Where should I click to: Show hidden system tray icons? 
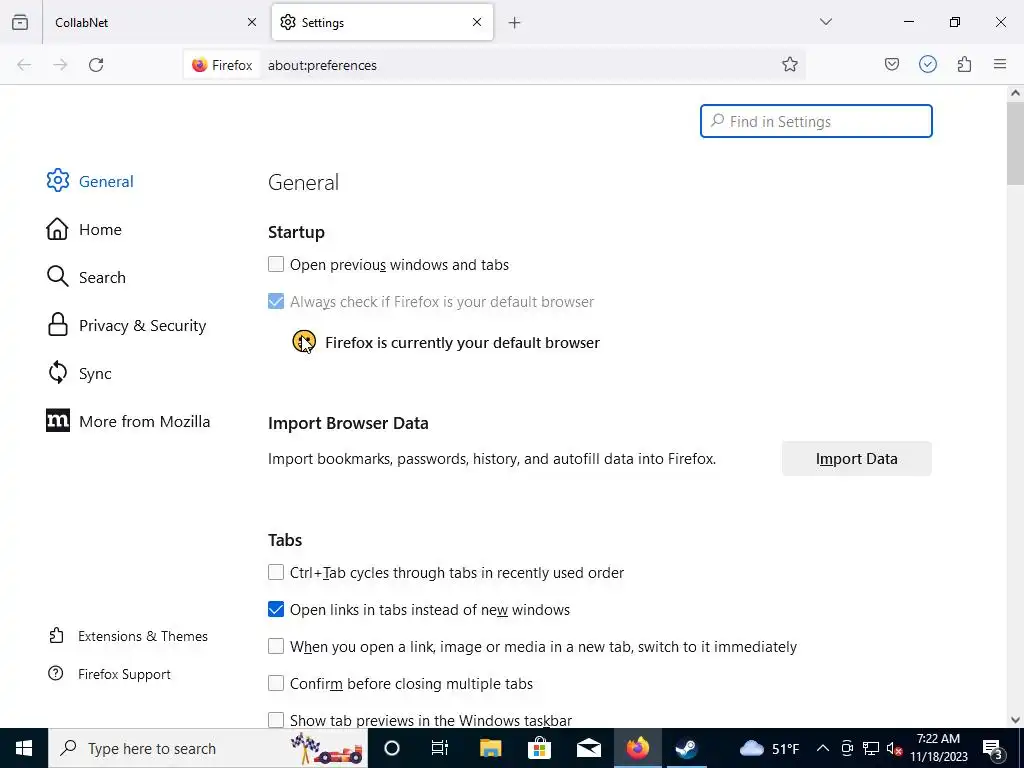click(823, 748)
